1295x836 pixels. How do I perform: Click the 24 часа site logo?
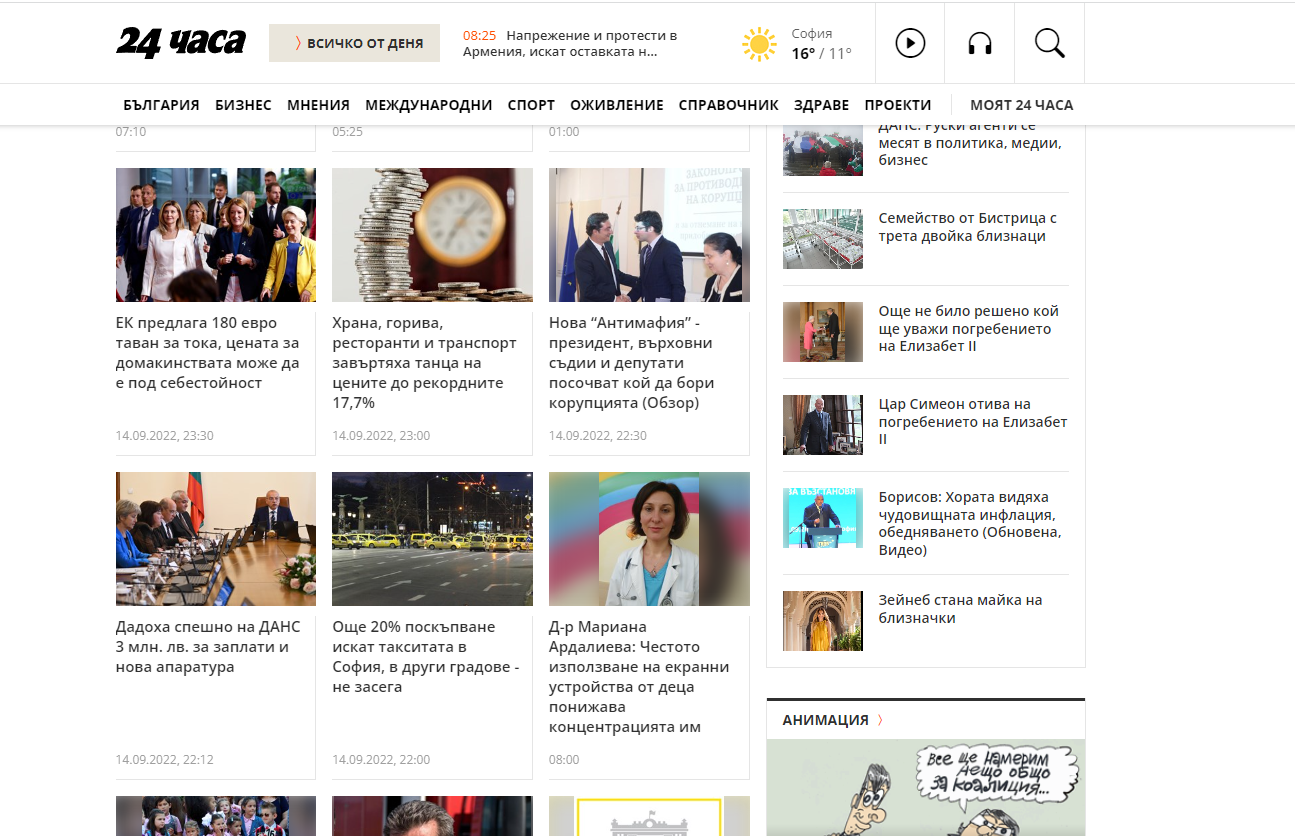[181, 42]
